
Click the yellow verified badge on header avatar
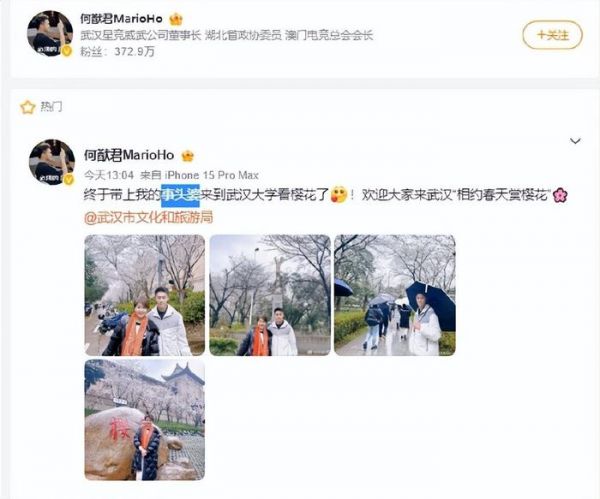(67, 51)
